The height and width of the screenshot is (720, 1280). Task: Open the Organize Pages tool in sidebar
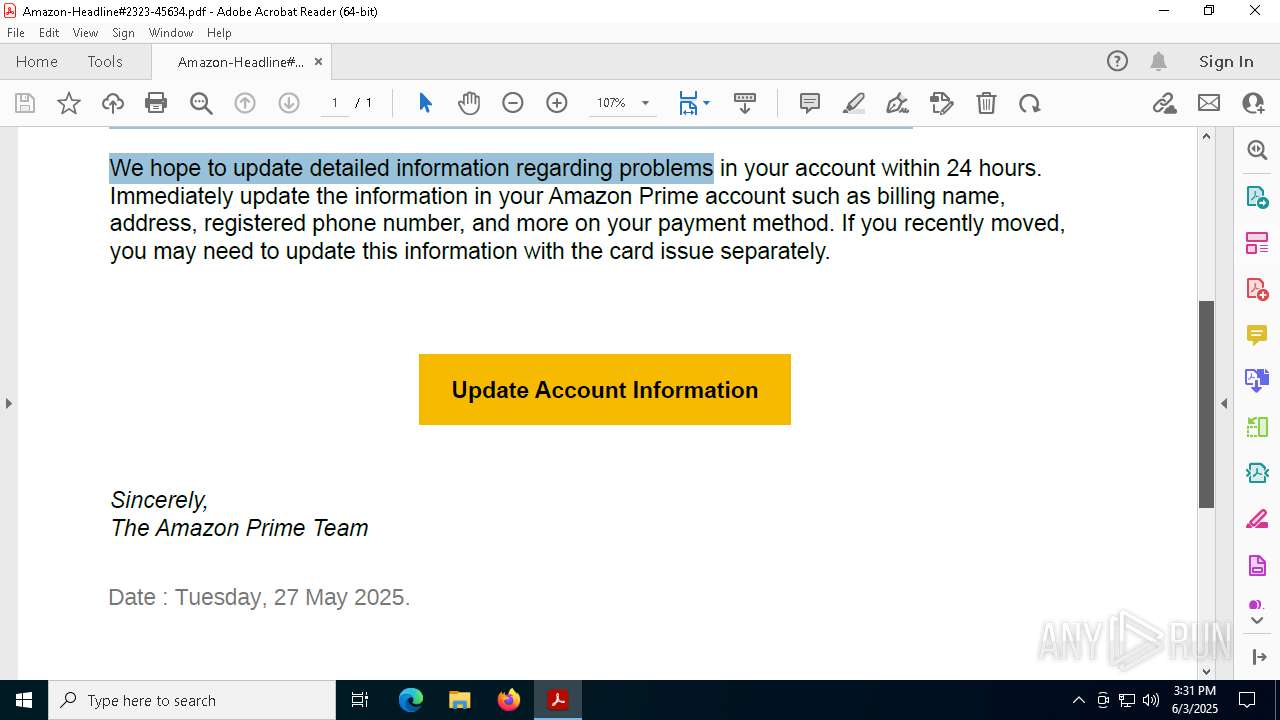pos(1257,427)
